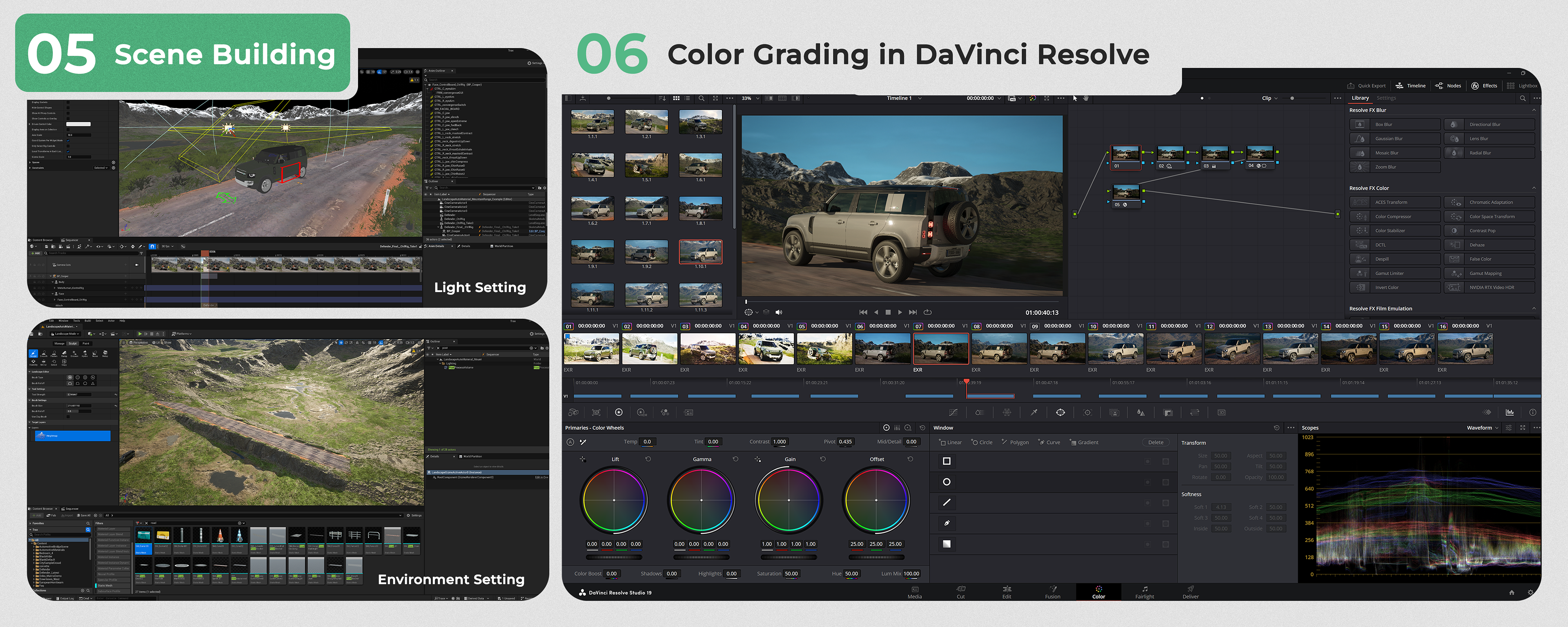Open the Blur palette icon
The image size is (1568, 627).
[1141, 413]
